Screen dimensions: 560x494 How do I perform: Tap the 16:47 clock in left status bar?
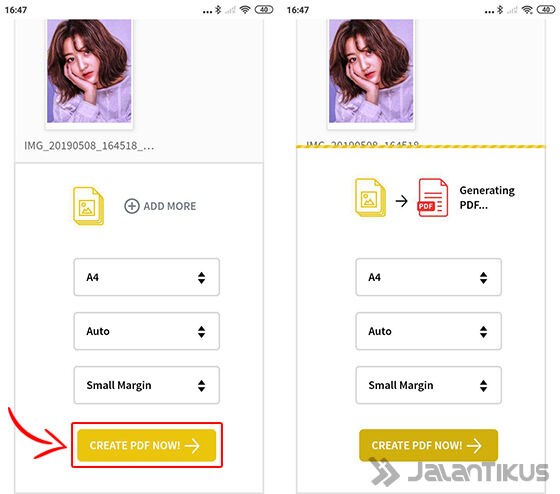[16, 10]
